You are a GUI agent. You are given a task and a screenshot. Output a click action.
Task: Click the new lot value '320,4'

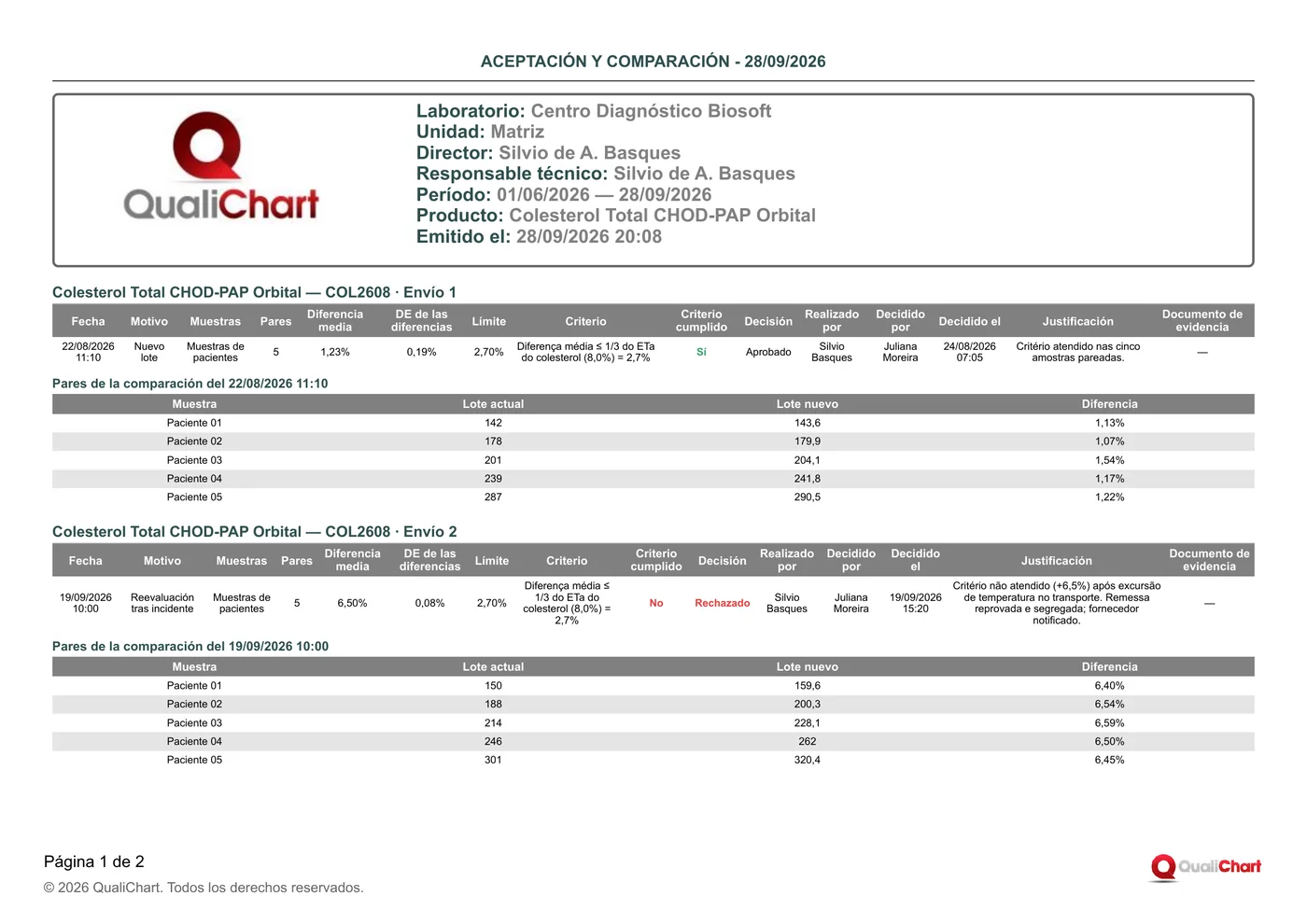point(808,761)
